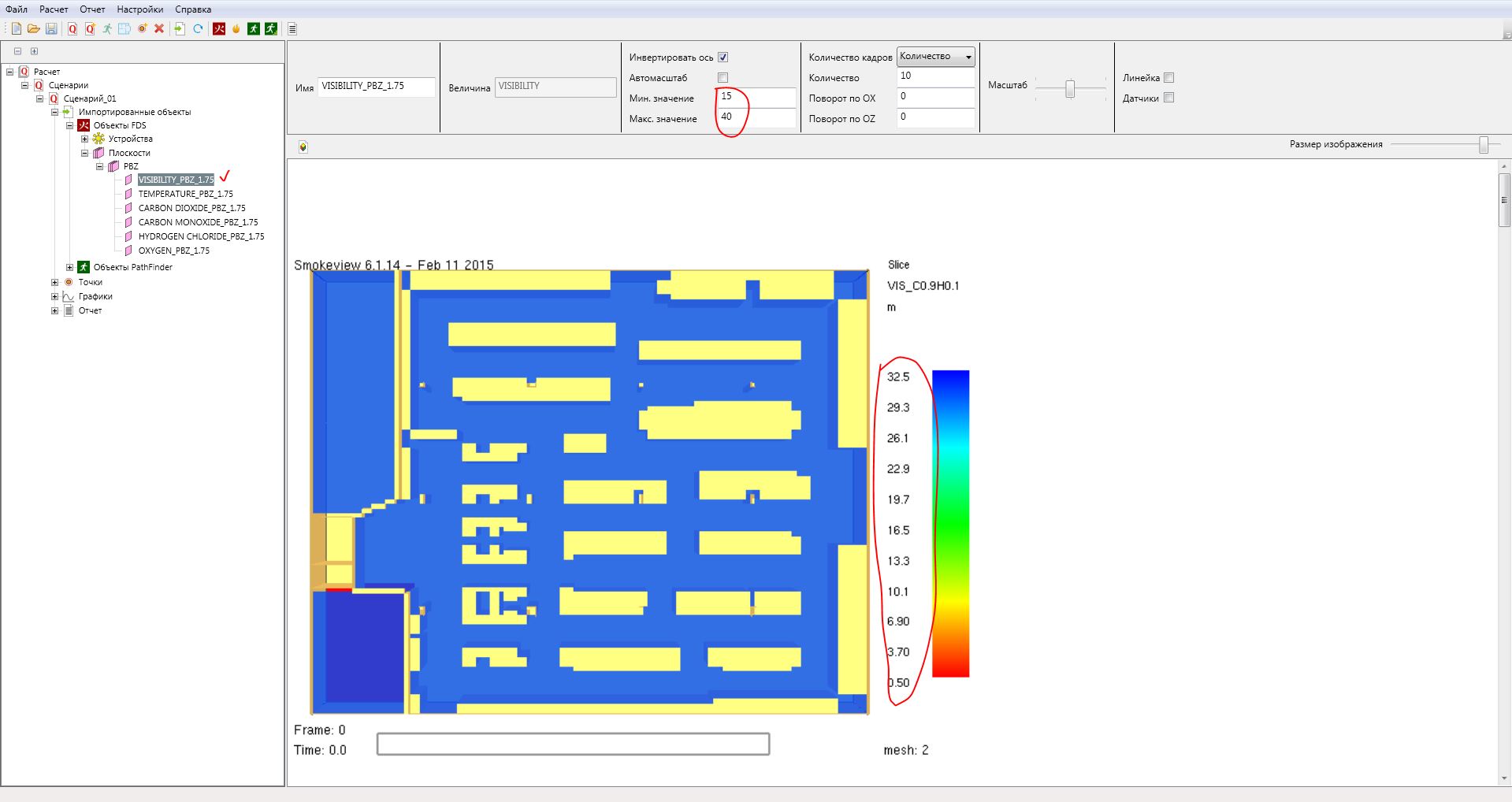Click the red FDS fire symbol toolbar icon

point(219,29)
